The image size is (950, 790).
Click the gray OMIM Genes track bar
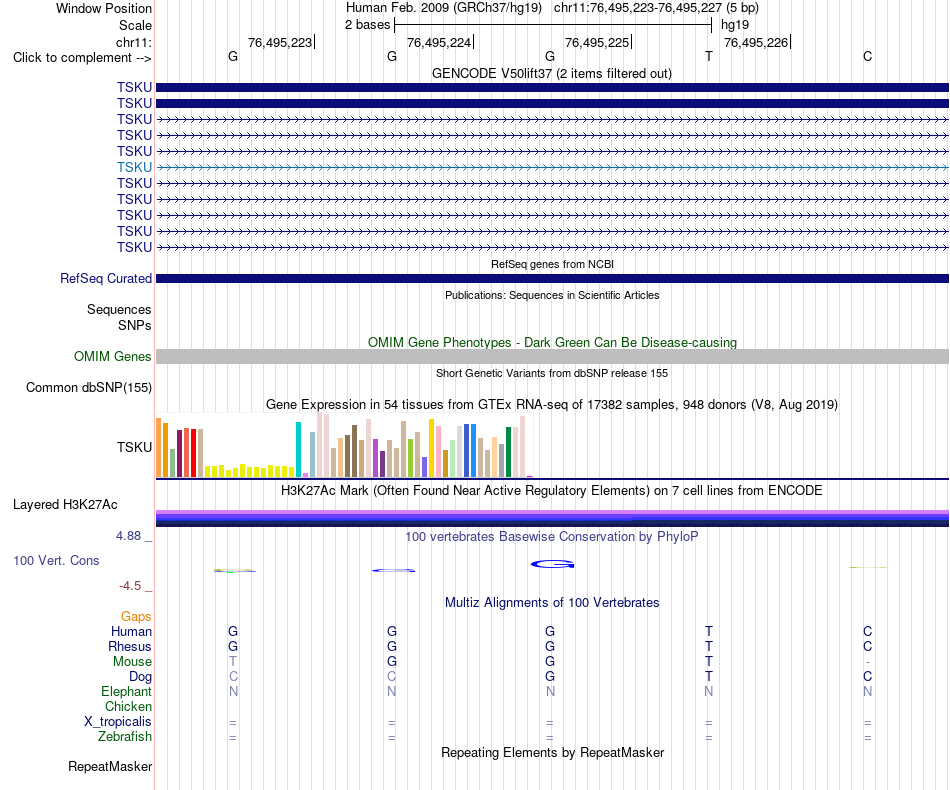point(552,356)
